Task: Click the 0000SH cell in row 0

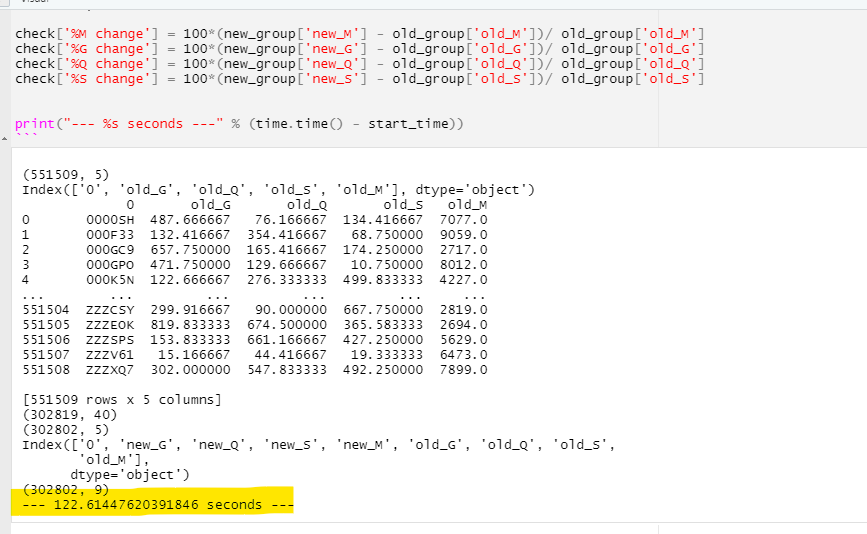Action: [110, 219]
